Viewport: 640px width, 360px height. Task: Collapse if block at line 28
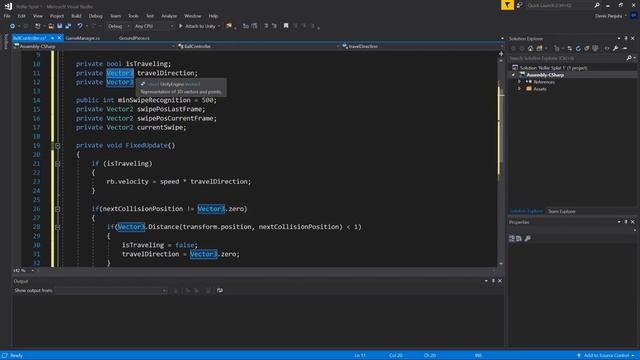(x=58, y=227)
